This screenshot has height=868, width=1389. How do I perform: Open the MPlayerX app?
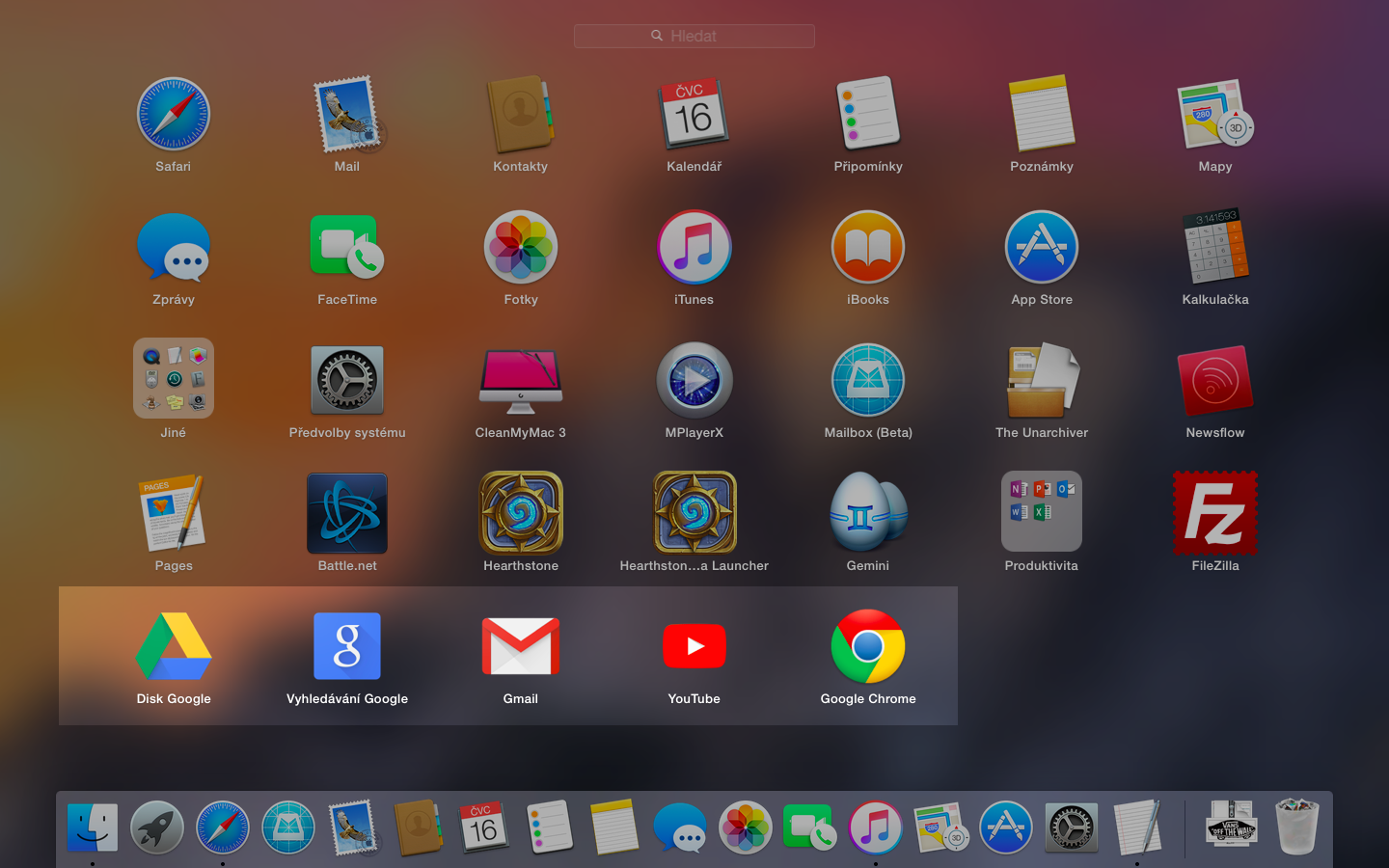pos(694,380)
